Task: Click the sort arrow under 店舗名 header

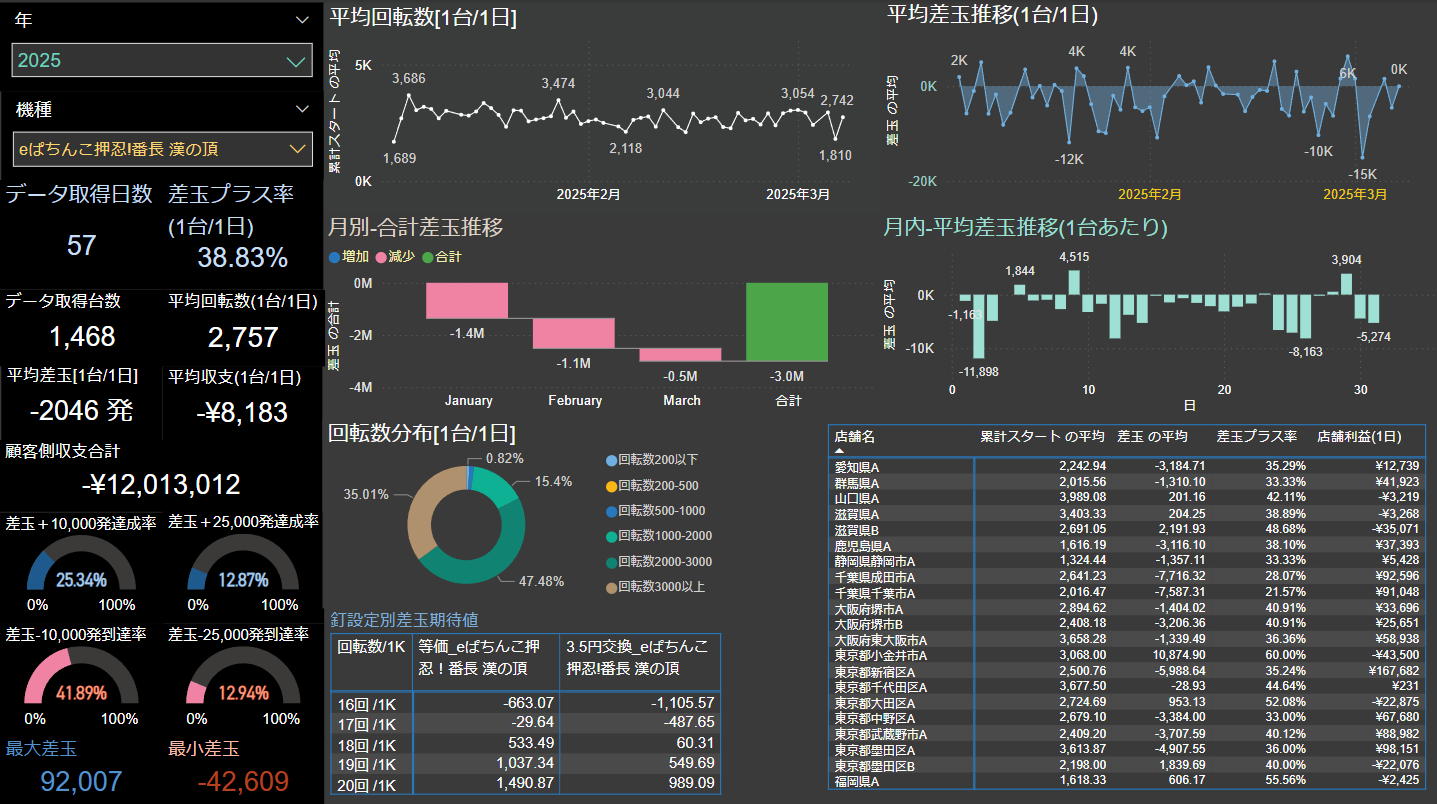Action: (x=839, y=451)
